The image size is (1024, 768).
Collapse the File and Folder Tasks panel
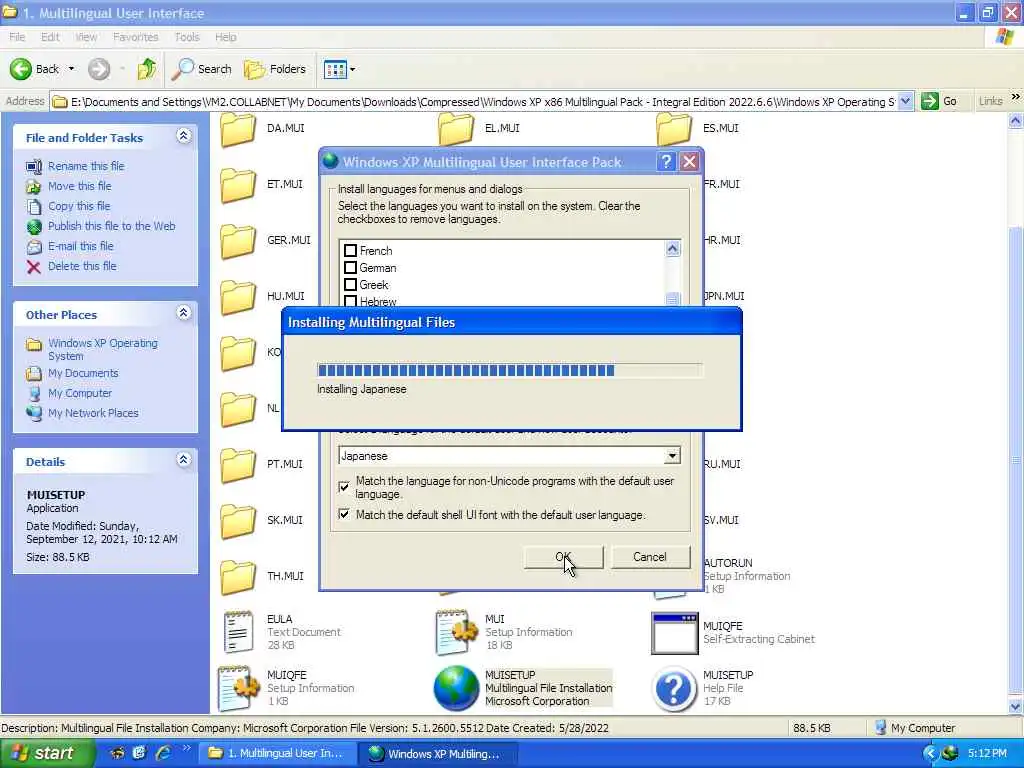point(184,136)
